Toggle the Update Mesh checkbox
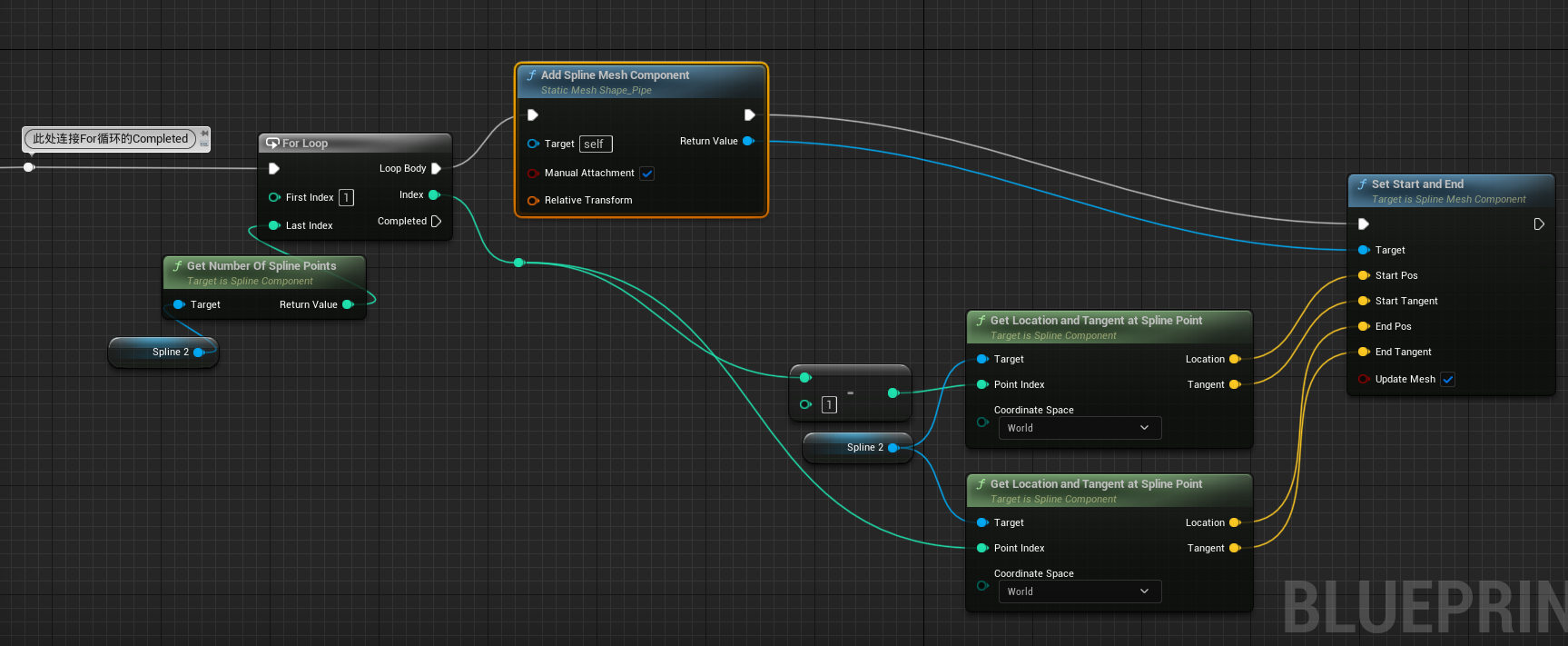1568x646 pixels. (1448, 380)
